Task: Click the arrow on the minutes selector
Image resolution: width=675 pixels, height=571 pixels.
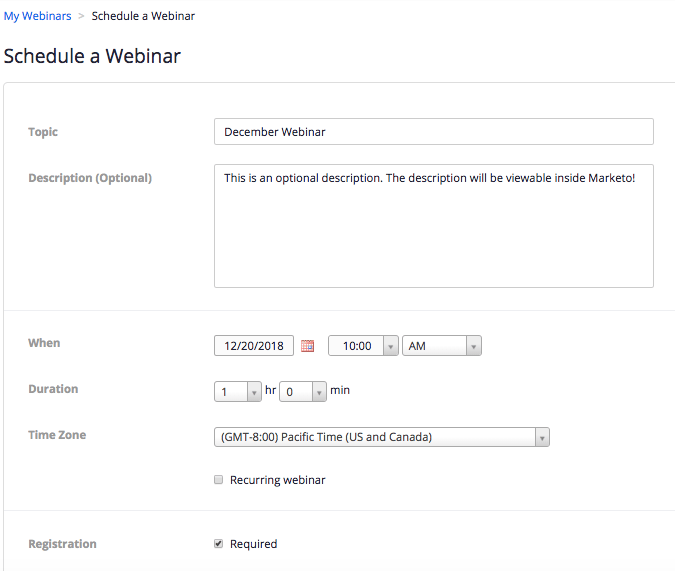Action: tap(319, 392)
